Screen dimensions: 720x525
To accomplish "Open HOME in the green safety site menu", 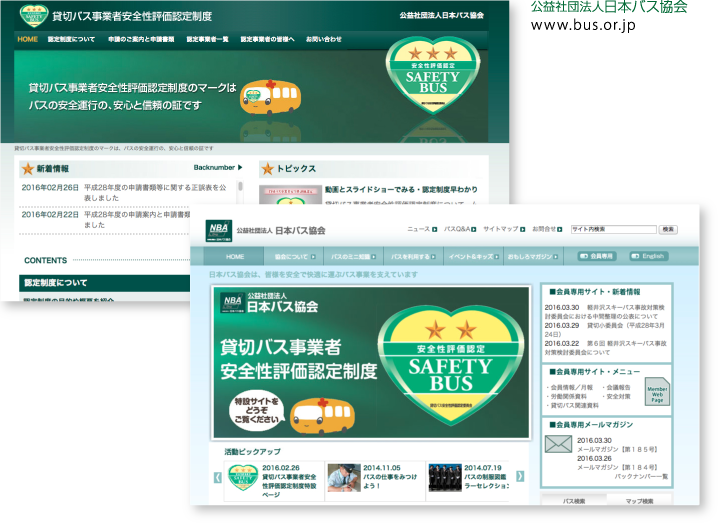I will [x=28, y=39].
